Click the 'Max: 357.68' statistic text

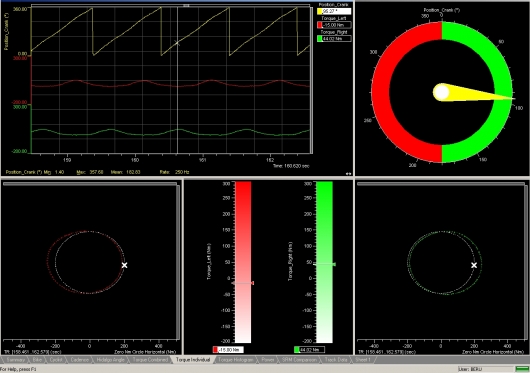[x=90, y=172]
